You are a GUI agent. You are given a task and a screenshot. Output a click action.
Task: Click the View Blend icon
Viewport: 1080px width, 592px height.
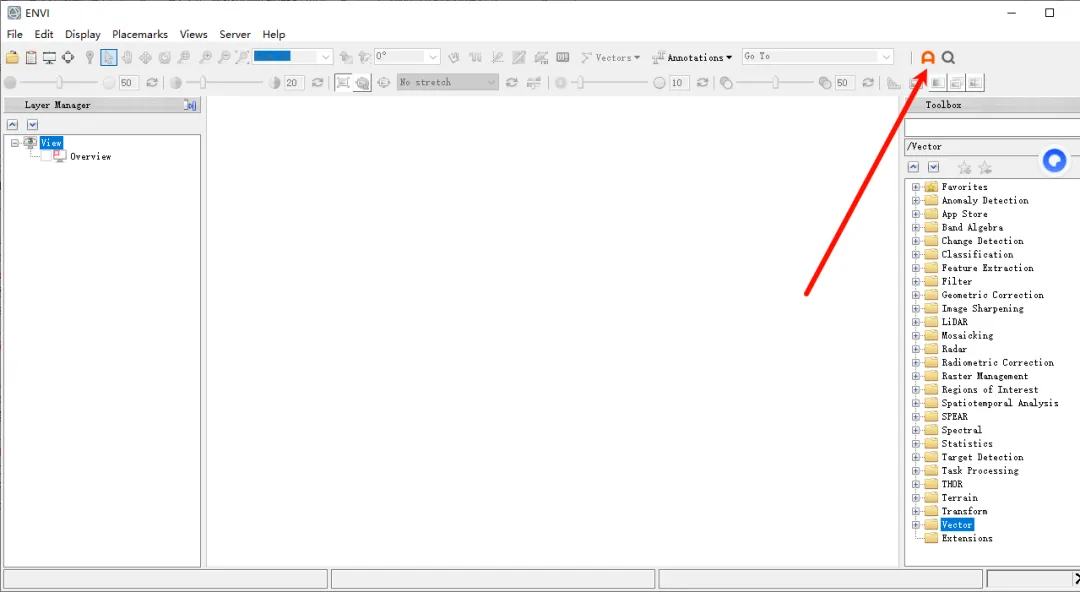pos(937,83)
